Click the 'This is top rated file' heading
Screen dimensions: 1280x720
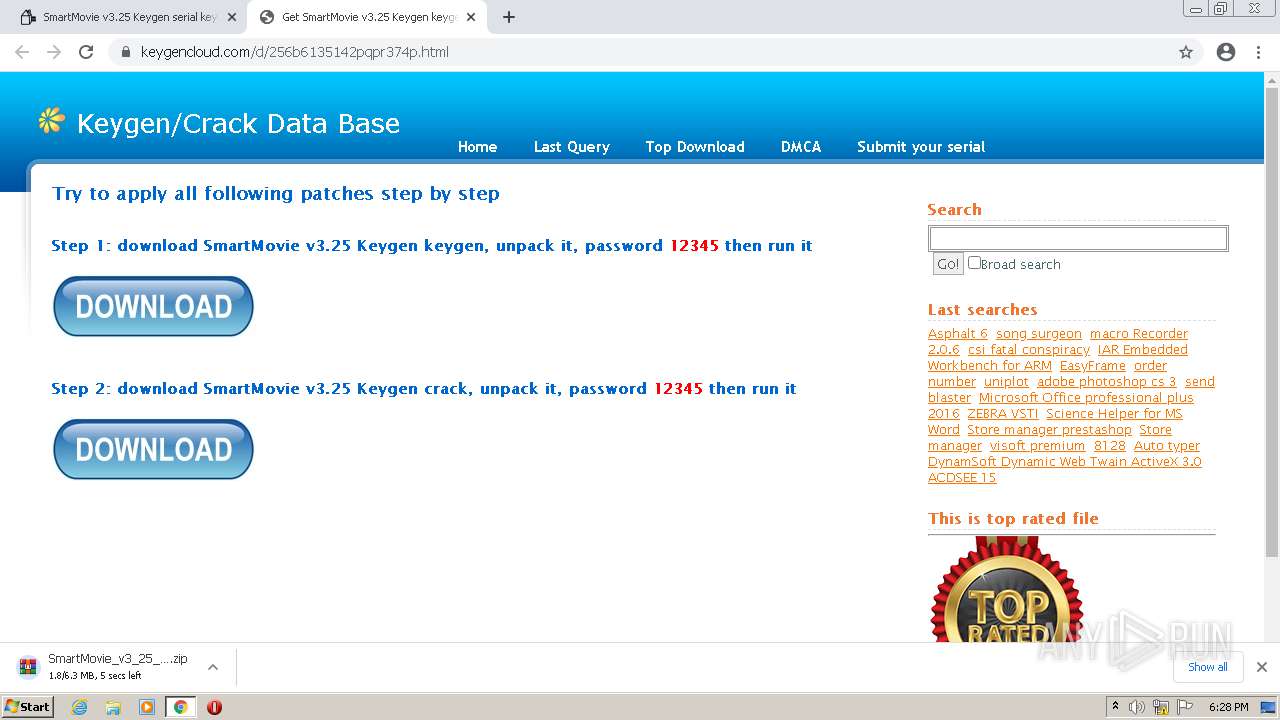click(x=1013, y=519)
